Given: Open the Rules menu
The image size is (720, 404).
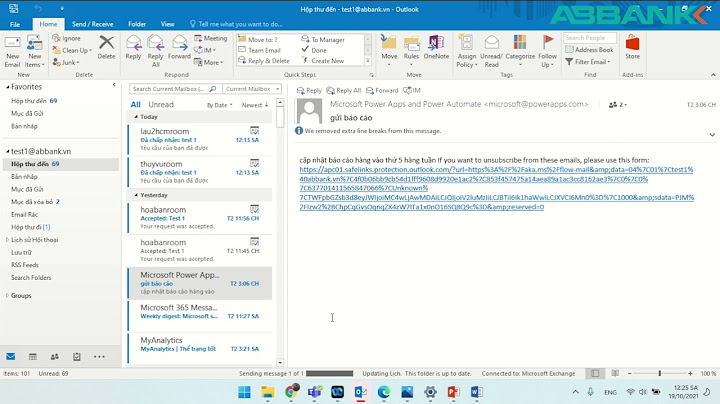Looking at the screenshot, I should pyautogui.click(x=411, y=51).
